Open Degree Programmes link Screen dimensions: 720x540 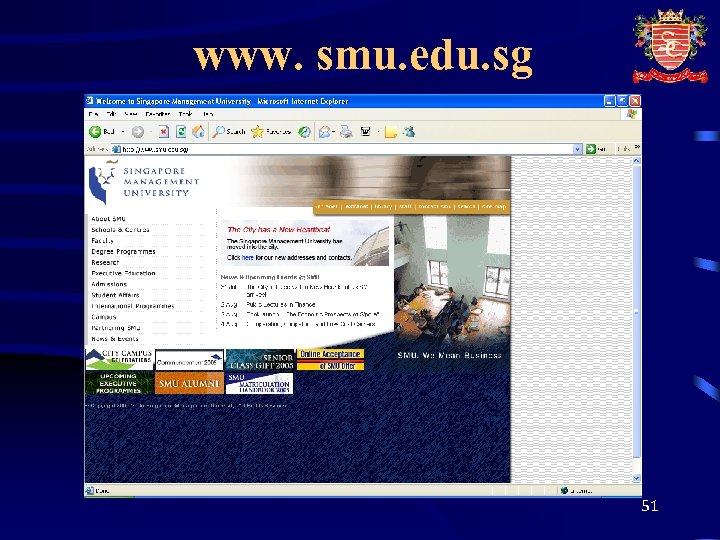click(123, 252)
